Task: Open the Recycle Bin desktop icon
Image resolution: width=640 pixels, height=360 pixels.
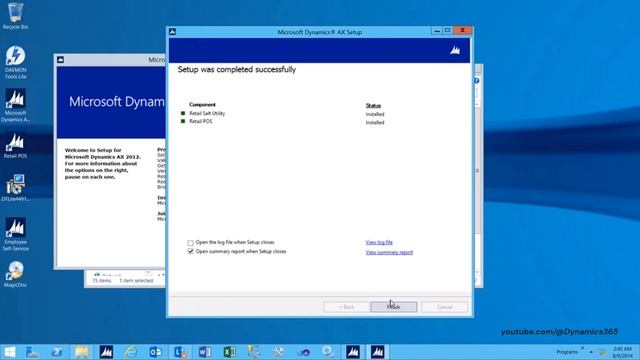Action: (x=15, y=16)
